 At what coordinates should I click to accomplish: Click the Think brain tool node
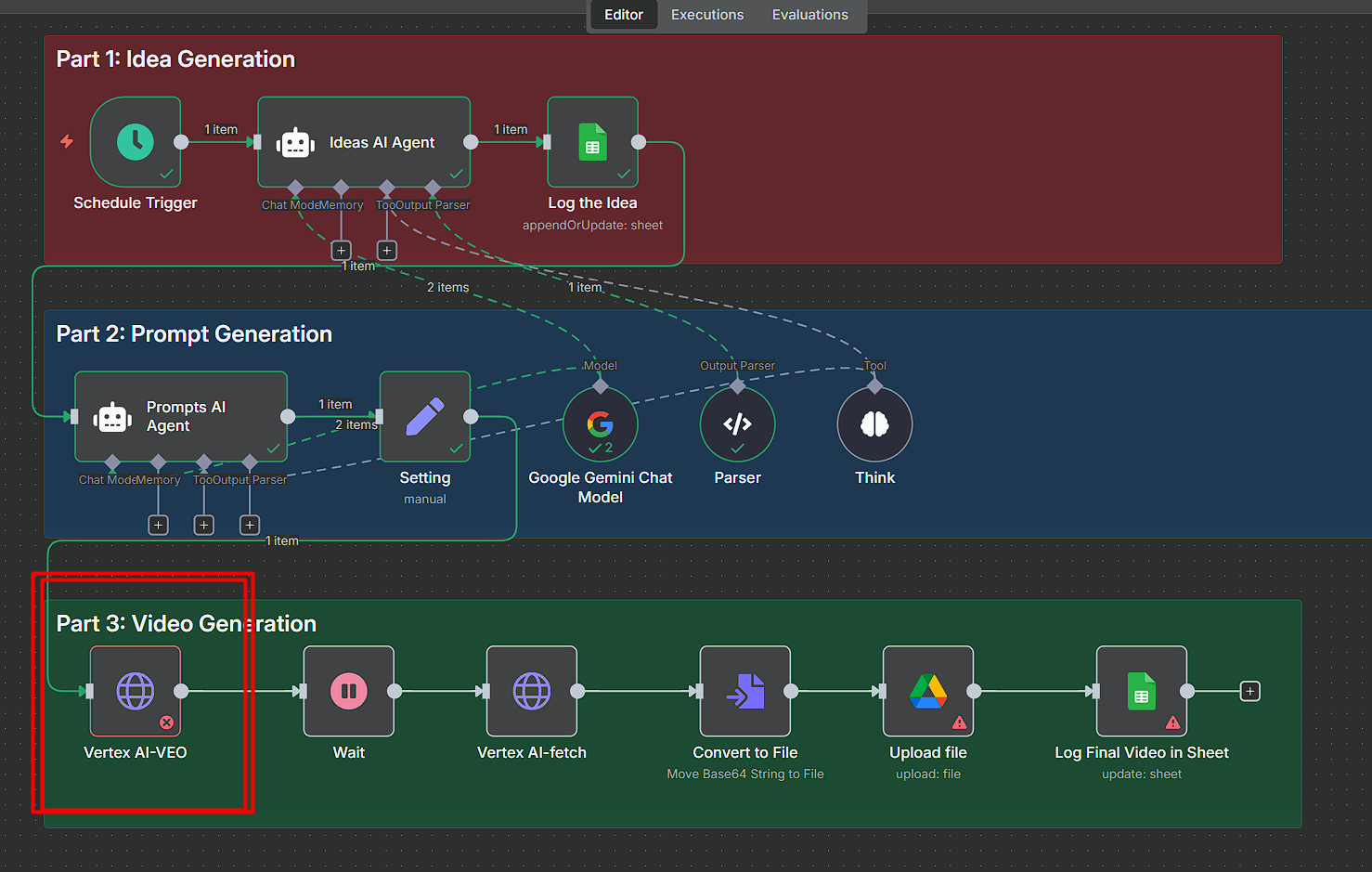coord(874,424)
